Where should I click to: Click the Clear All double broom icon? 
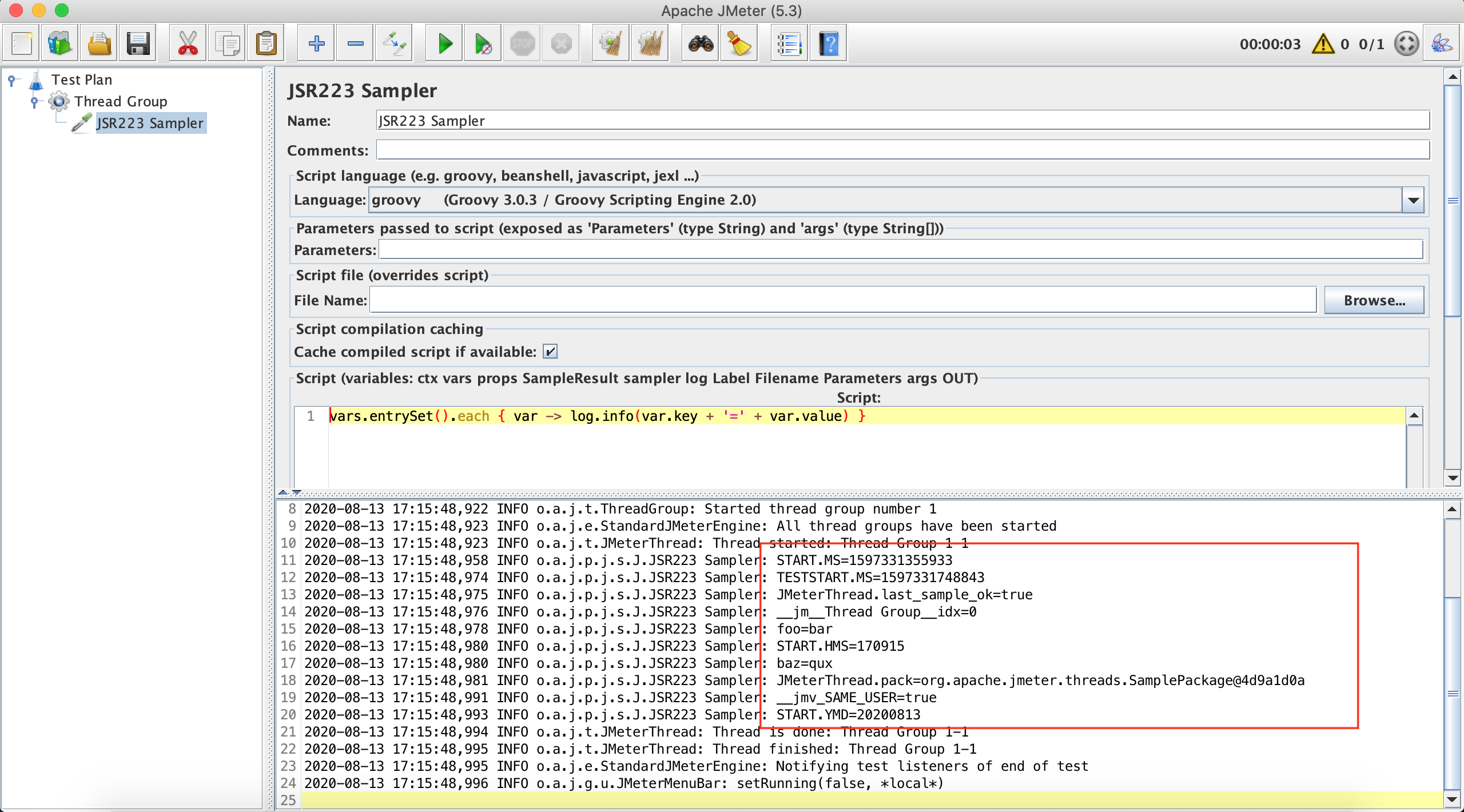[x=650, y=43]
